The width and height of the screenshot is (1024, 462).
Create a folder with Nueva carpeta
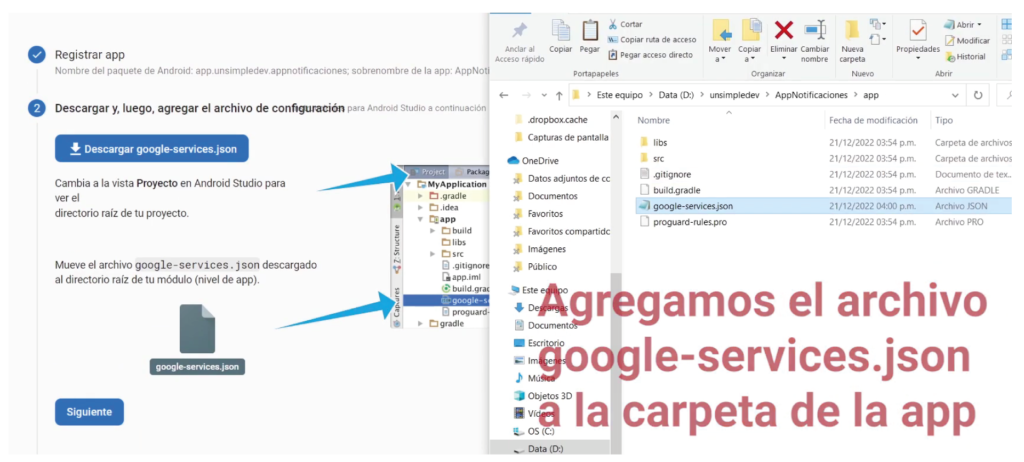click(852, 38)
